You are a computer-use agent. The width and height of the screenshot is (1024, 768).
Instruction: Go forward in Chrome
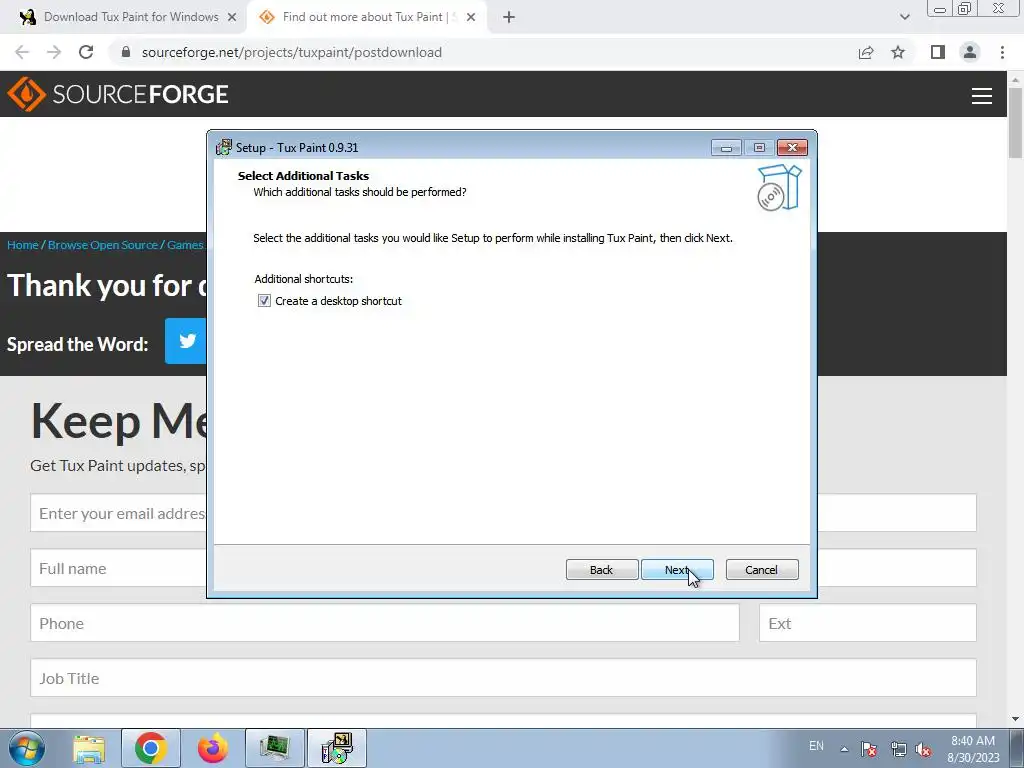click(54, 52)
